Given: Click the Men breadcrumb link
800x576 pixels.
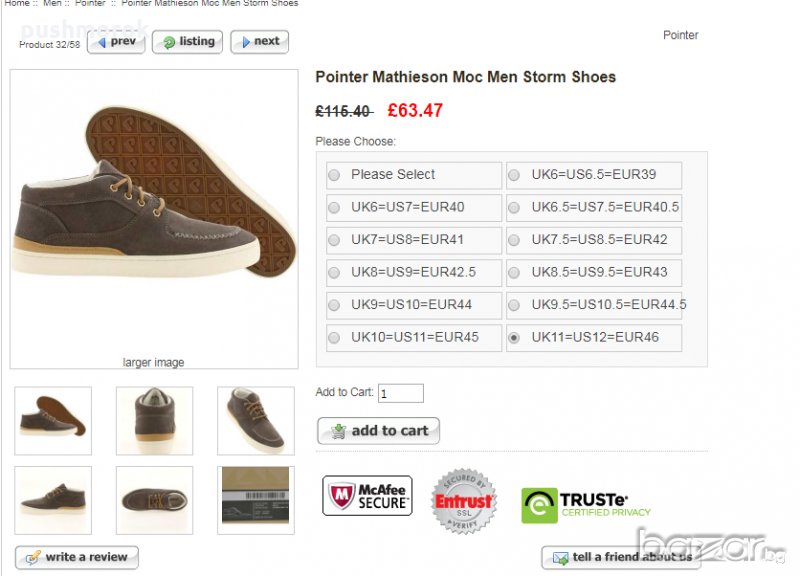Looking at the screenshot, I should (x=52, y=4).
